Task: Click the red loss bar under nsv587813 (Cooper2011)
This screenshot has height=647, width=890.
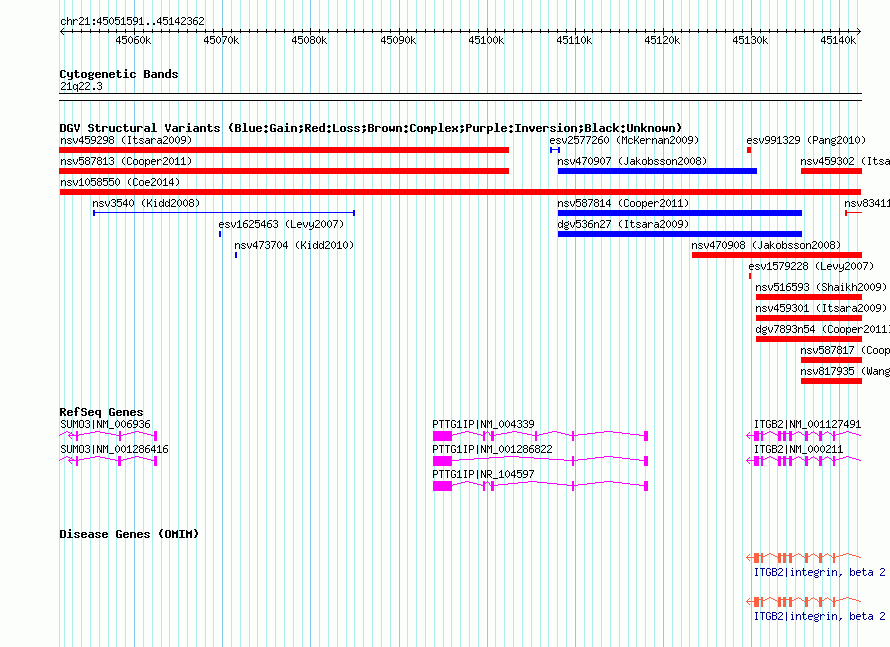Action: coord(284,171)
